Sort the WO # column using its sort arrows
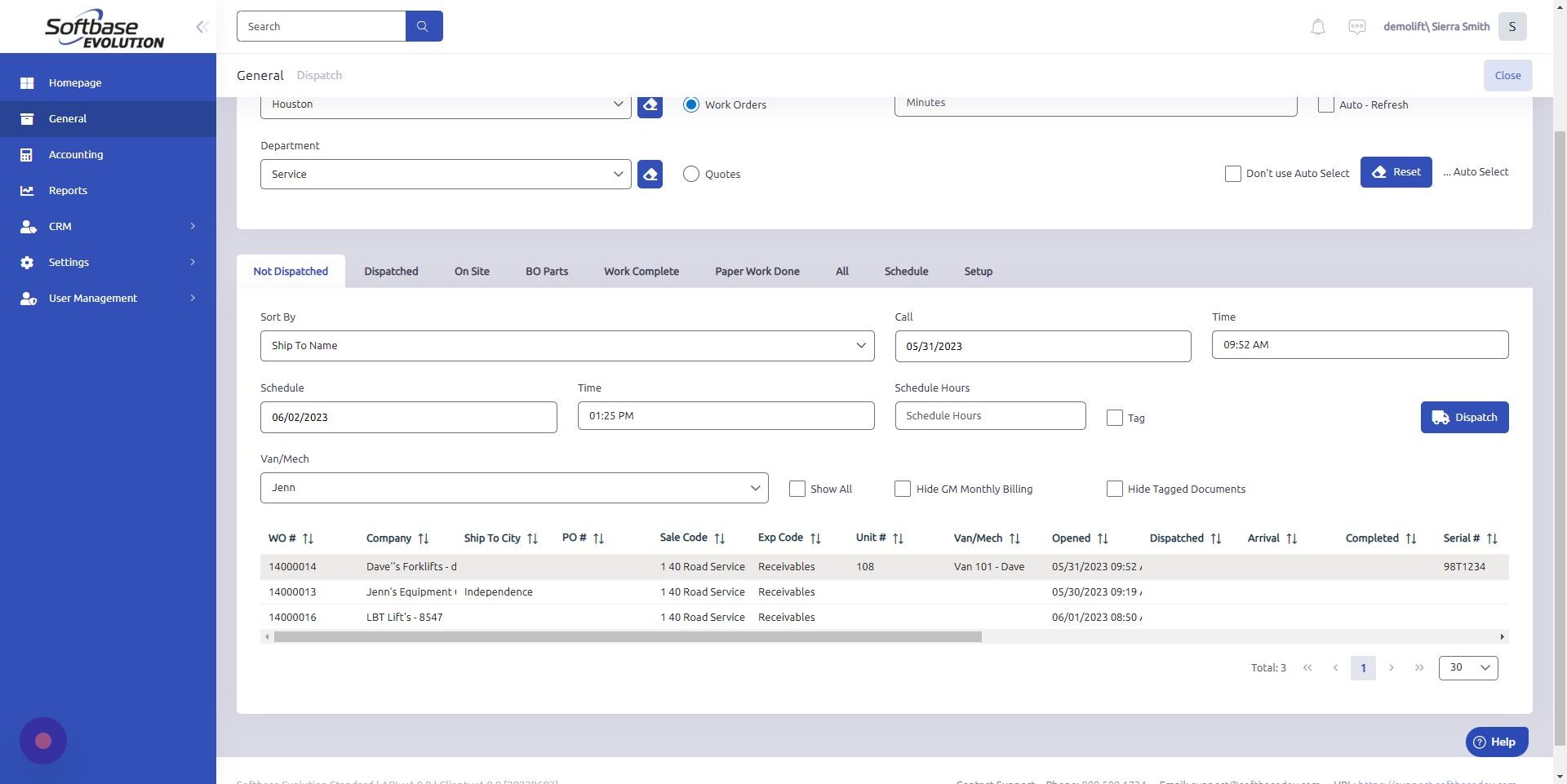The height and width of the screenshot is (784, 1567). [x=308, y=538]
